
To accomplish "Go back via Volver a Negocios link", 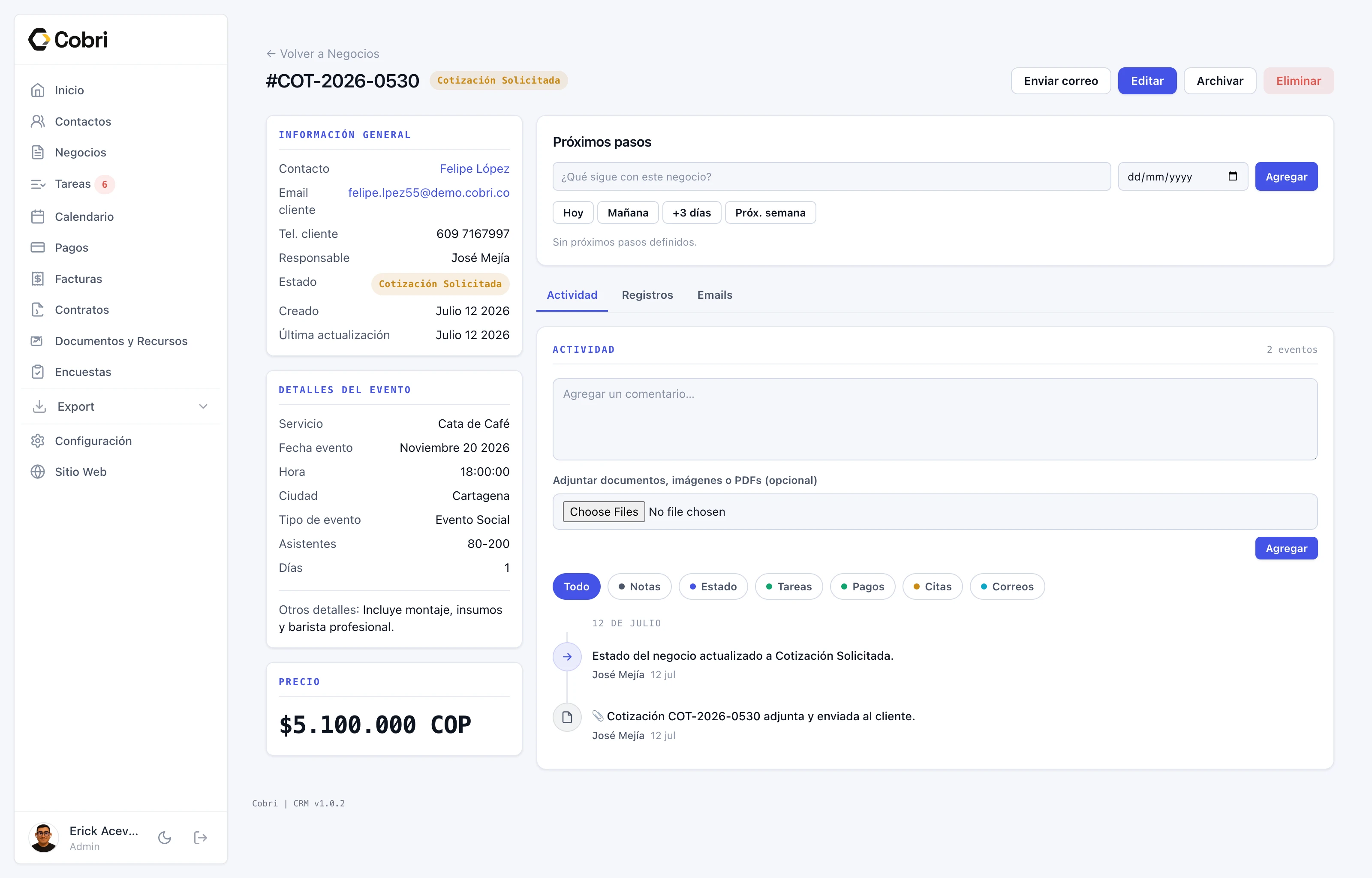I will coord(322,54).
